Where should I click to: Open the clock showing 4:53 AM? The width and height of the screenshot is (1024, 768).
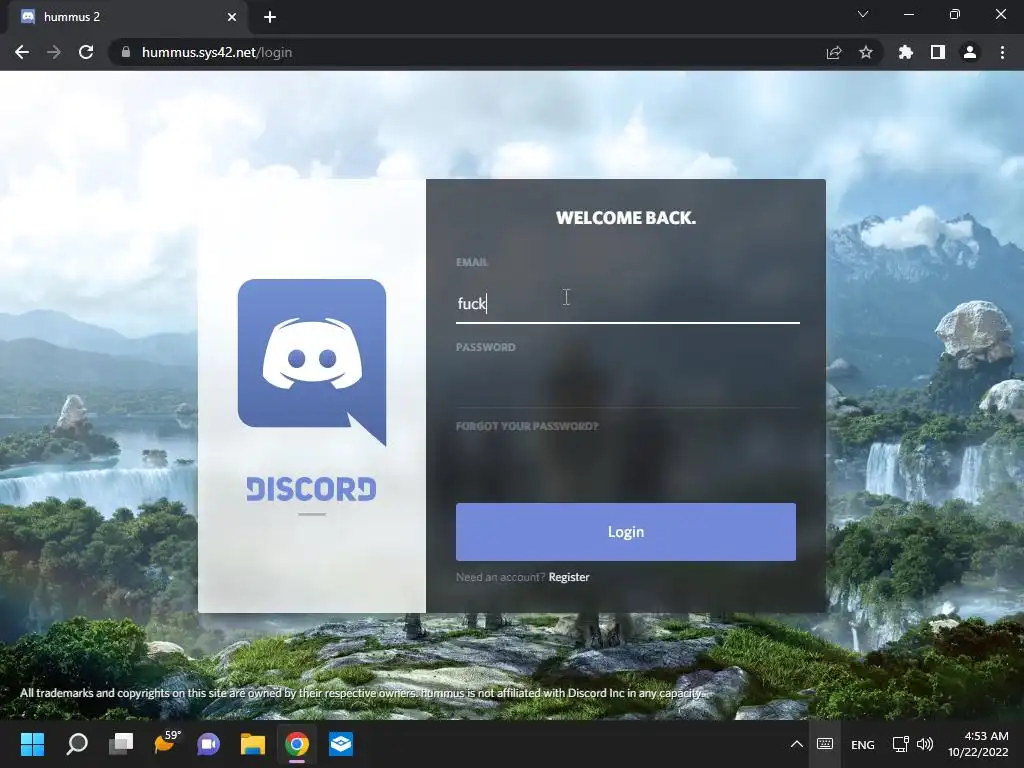coord(978,744)
